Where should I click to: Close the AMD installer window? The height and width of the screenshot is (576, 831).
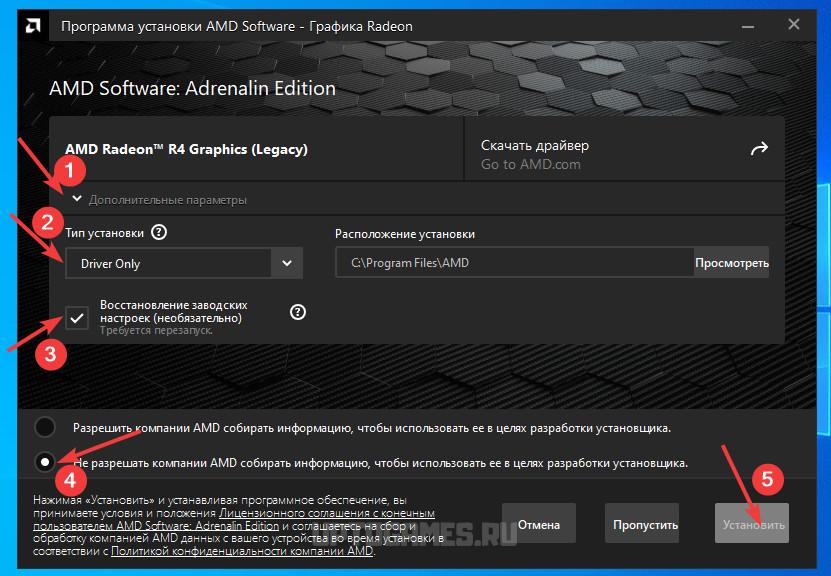pyautogui.click(x=793, y=24)
